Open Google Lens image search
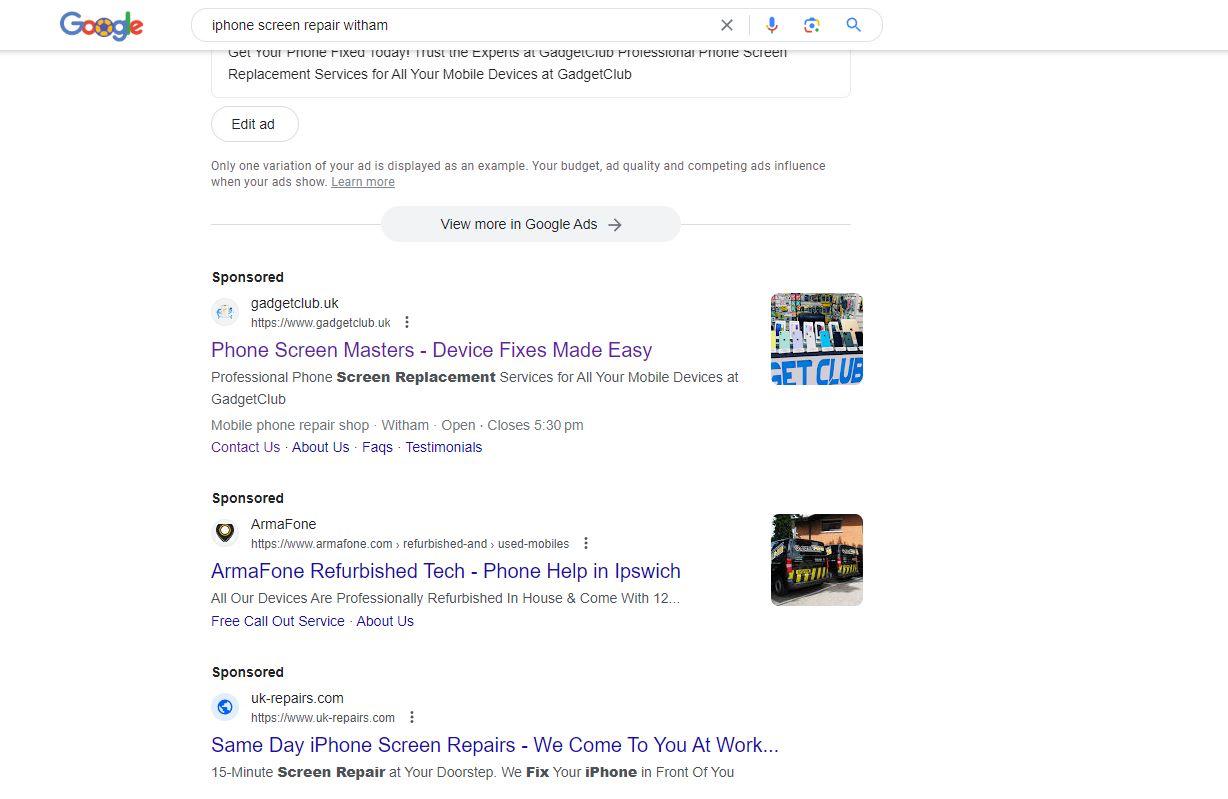 pyautogui.click(x=812, y=25)
